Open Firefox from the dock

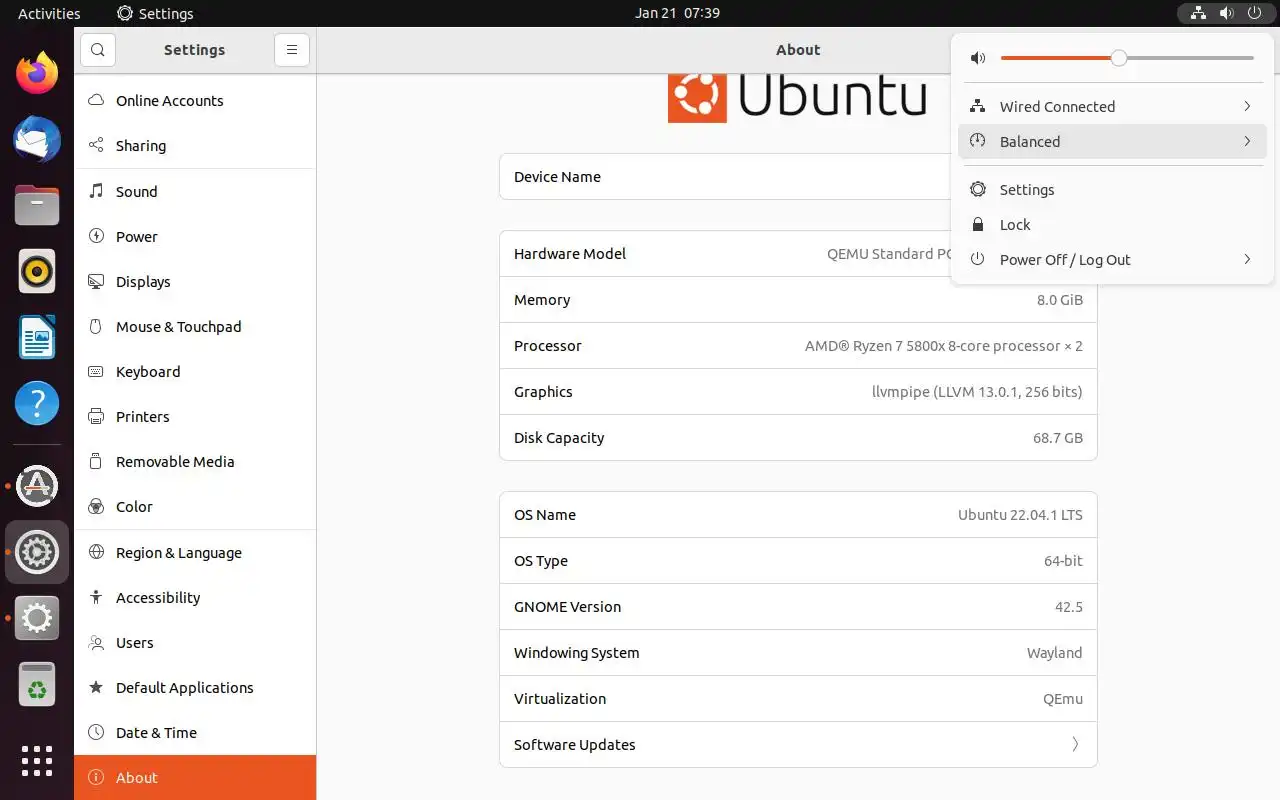(37, 73)
